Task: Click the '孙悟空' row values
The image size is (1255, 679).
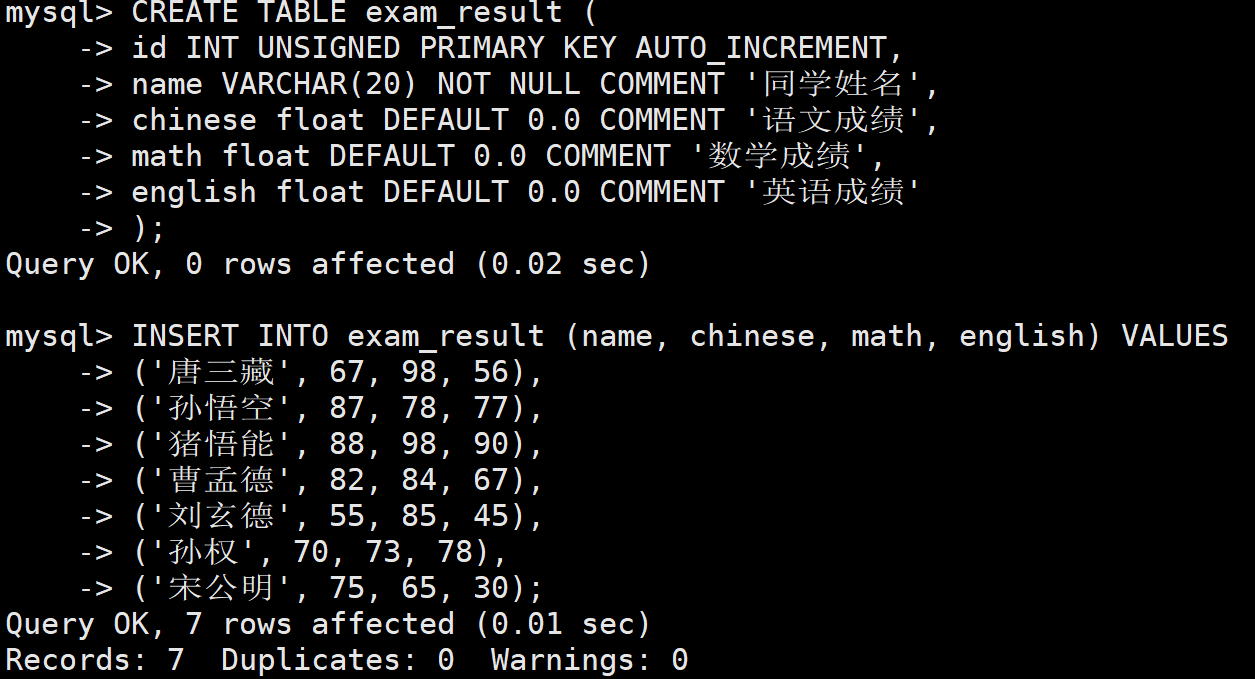Action: click(338, 408)
